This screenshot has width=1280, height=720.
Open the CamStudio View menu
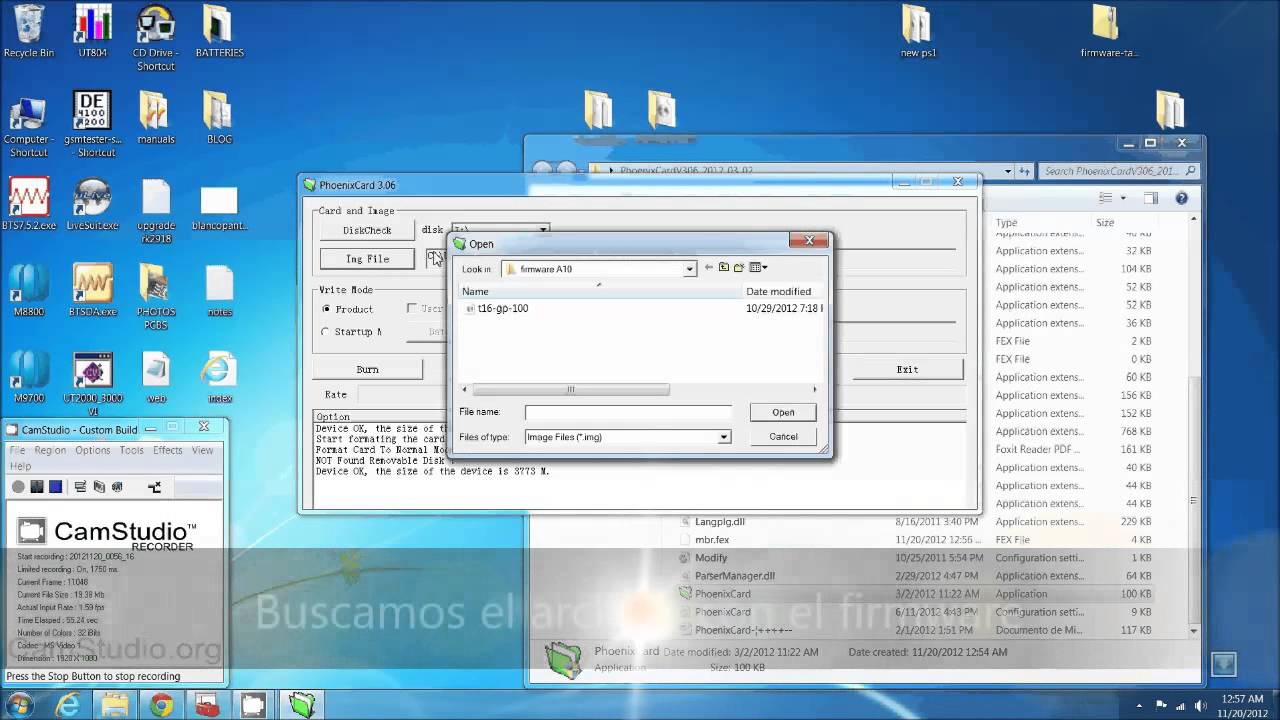pos(202,450)
